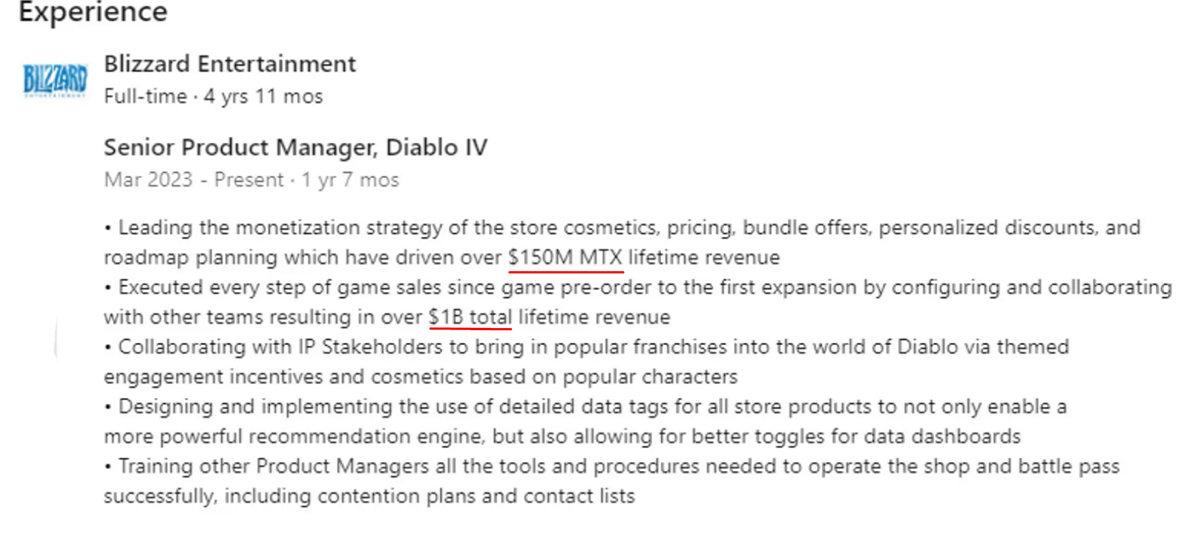Click the Experience section heading
Viewport: 1200px width, 549px height.
[94, 14]
